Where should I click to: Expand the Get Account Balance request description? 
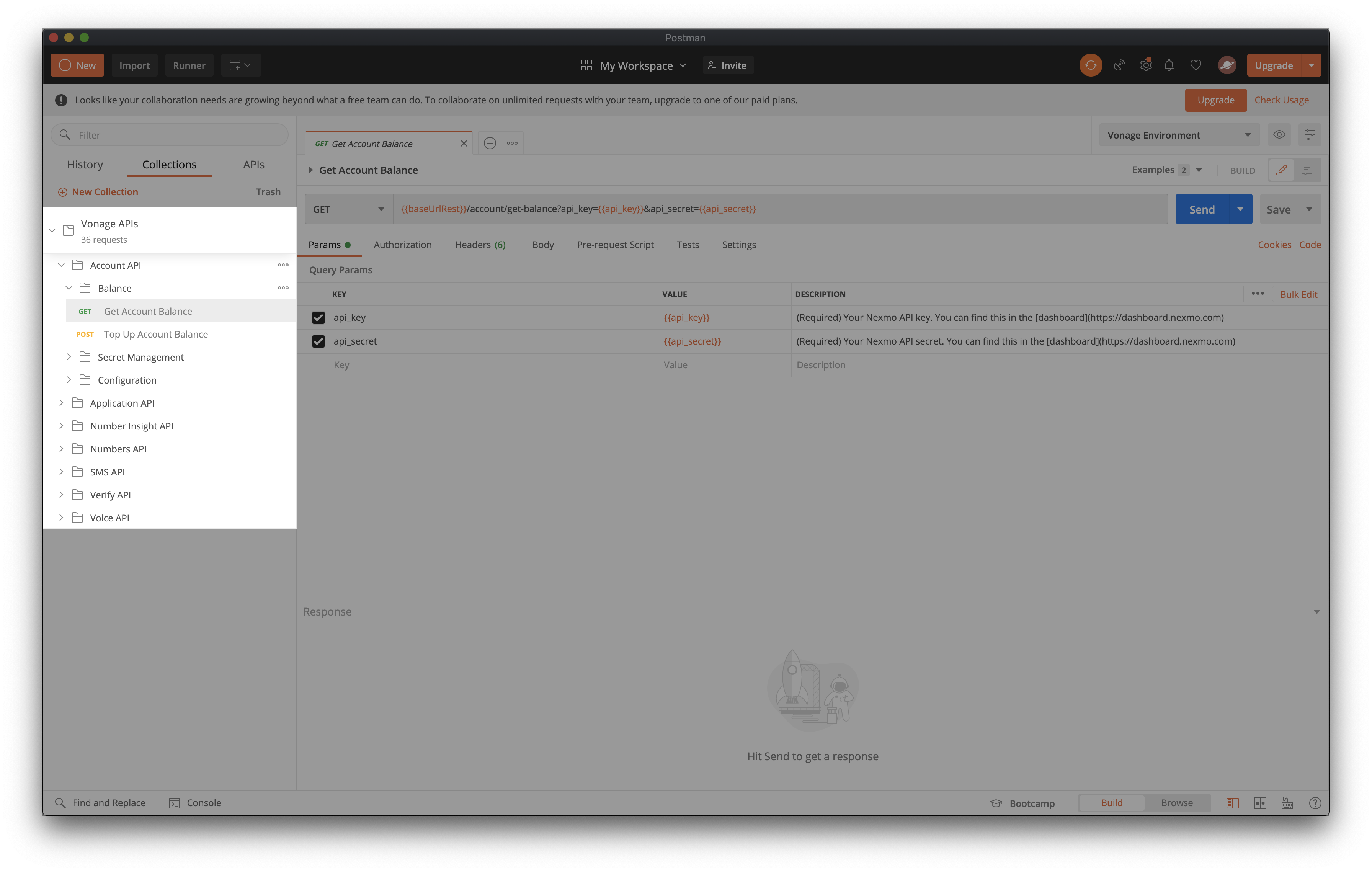[x=311, y=170]
